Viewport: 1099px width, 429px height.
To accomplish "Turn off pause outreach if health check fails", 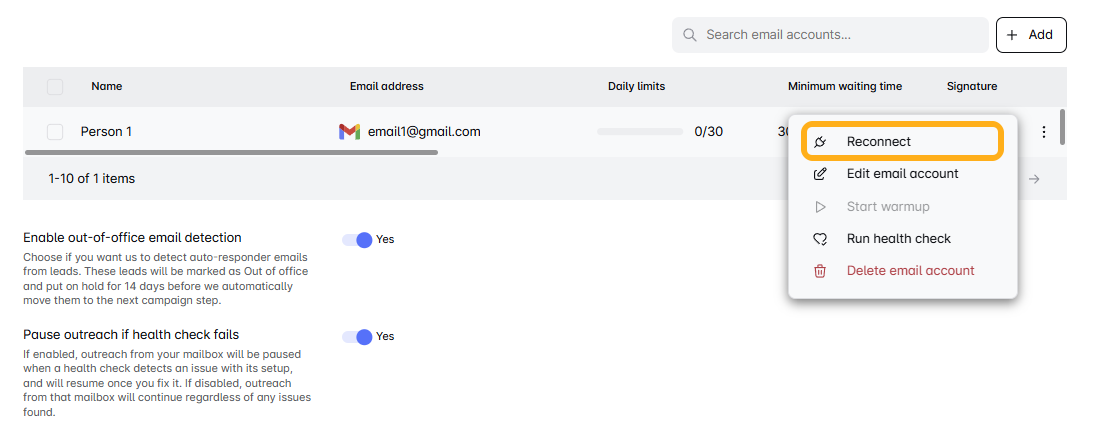I will (357, 337).
